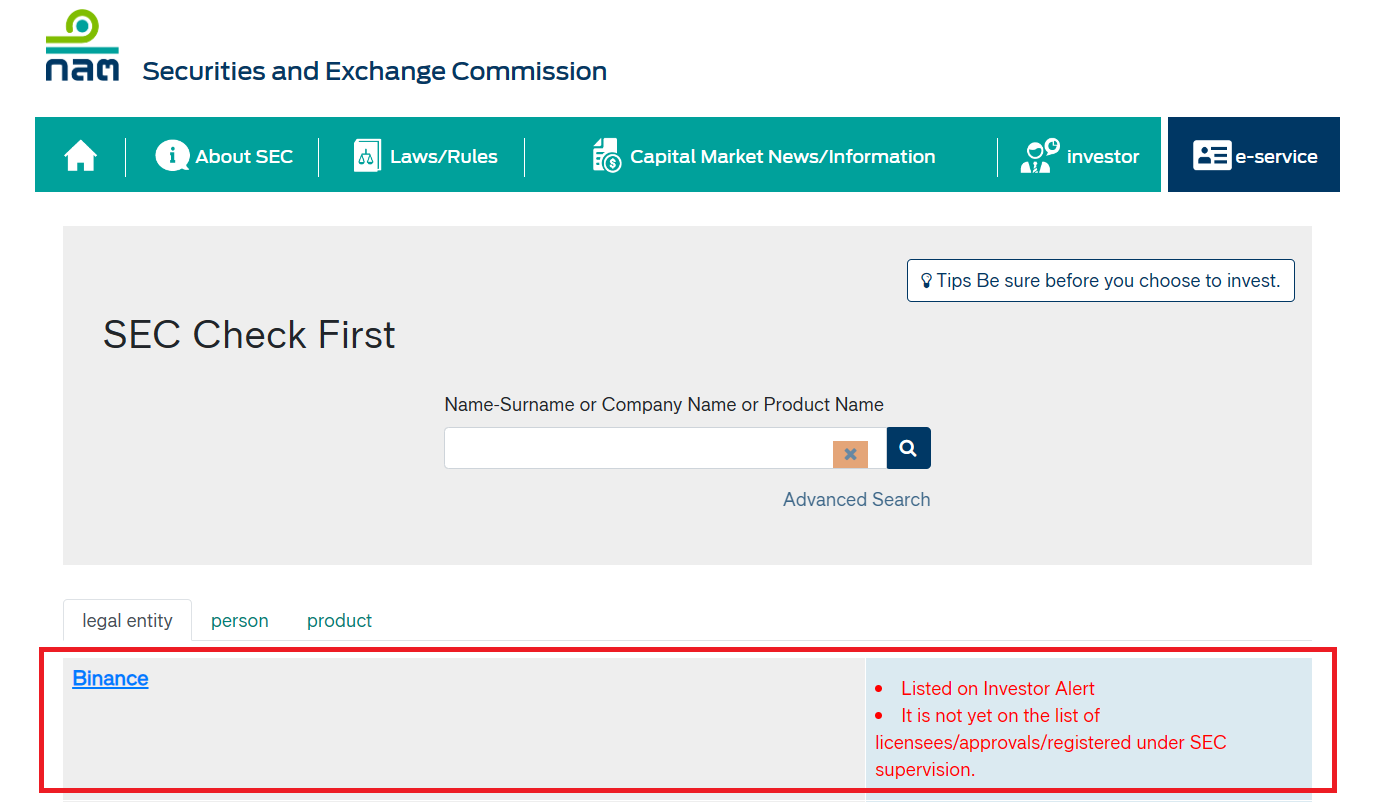Click the investor people icon
The height and width of the screenshot is (802, 1381).
(x=1040, y=156)
